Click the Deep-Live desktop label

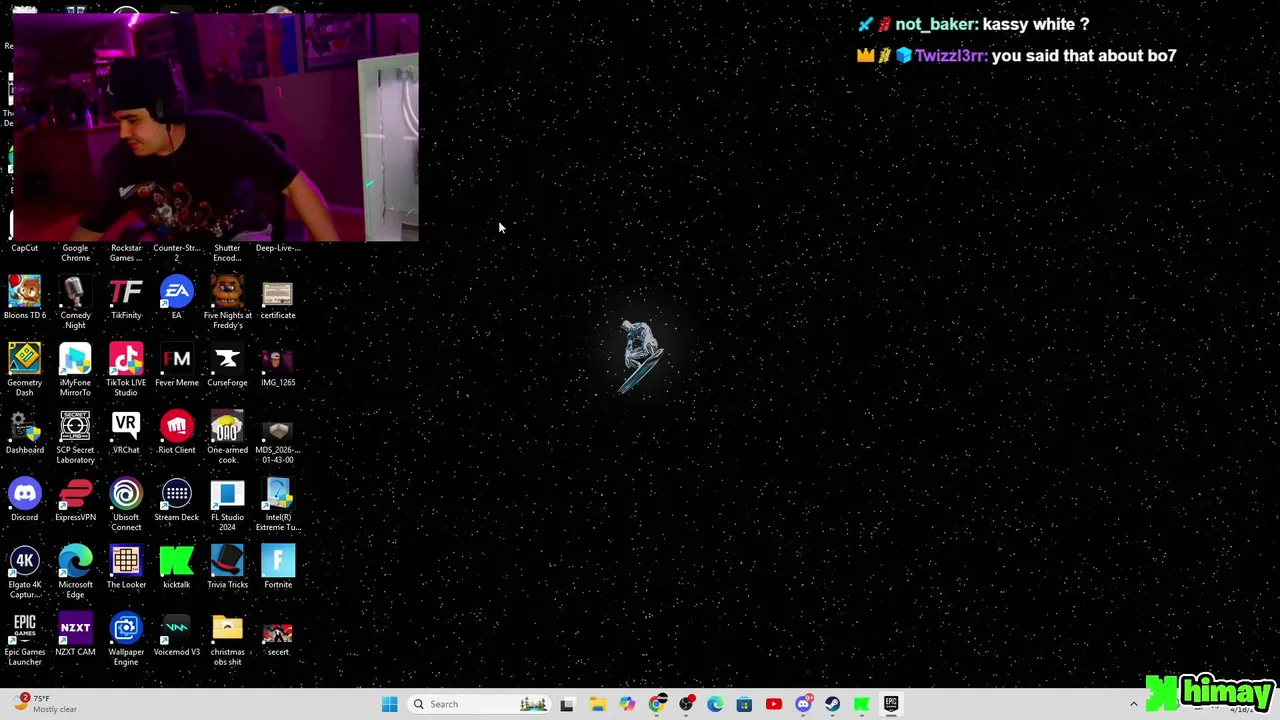pos(278,248)
